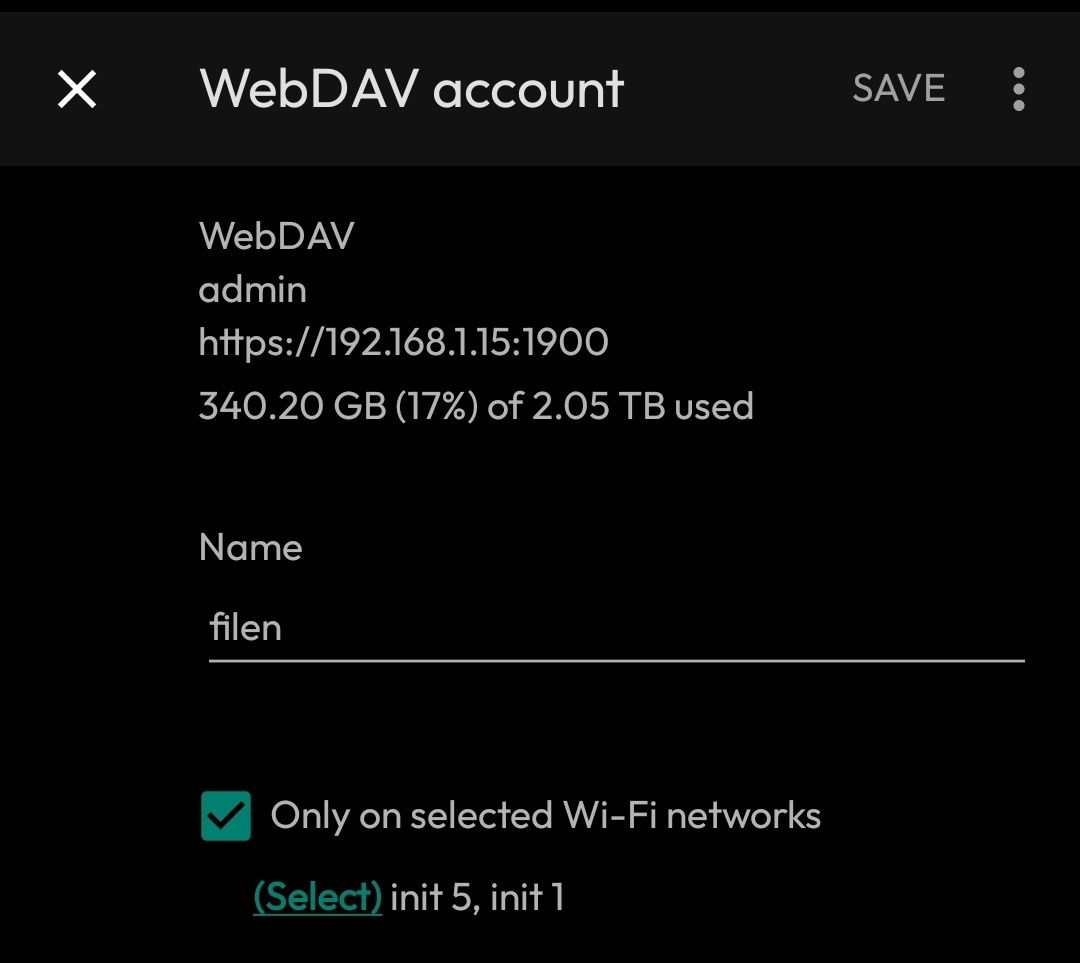1080x963 pixels.
Task: Focus the Name input field
Action: click(616, 629)
